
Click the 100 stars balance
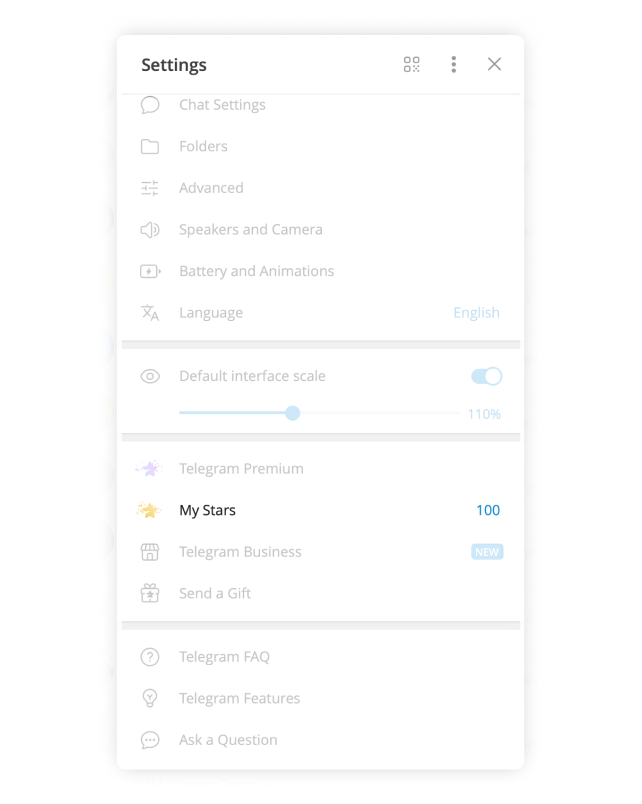488,510
